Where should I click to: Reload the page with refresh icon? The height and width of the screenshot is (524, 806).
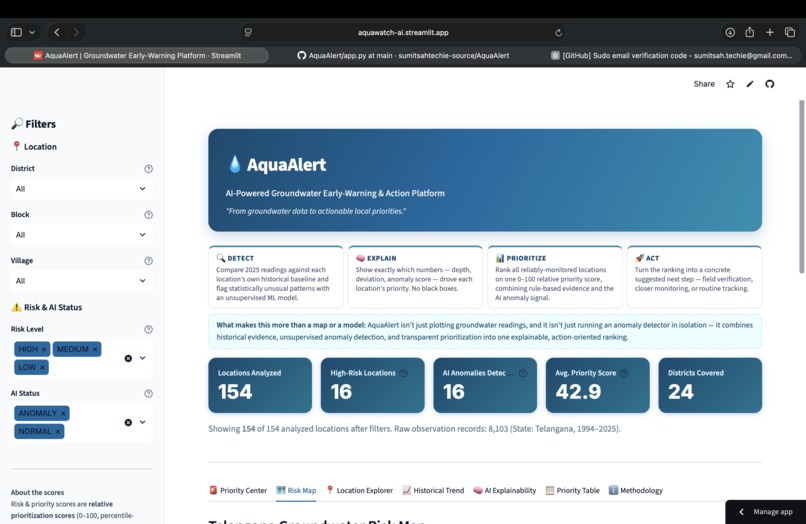click(x=558, y=32)
